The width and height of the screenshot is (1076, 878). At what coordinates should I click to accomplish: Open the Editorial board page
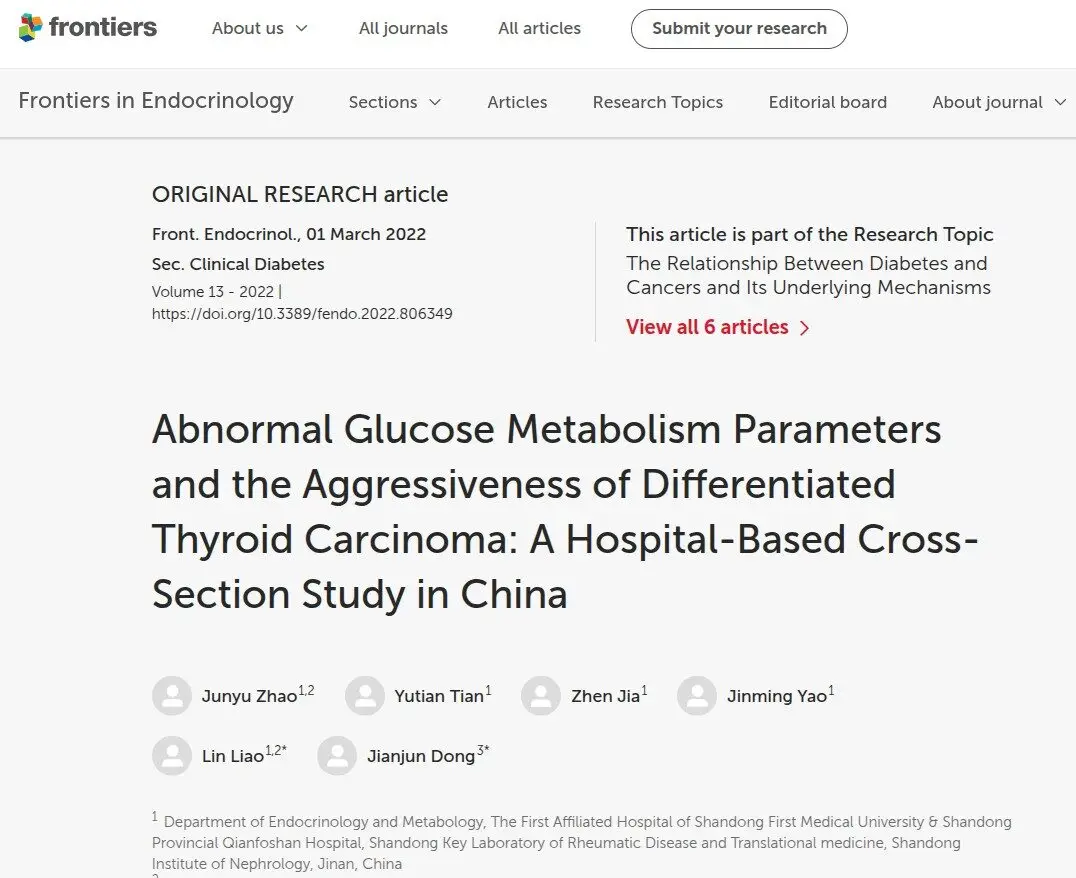pyautogui.click(x=828, y=102)
